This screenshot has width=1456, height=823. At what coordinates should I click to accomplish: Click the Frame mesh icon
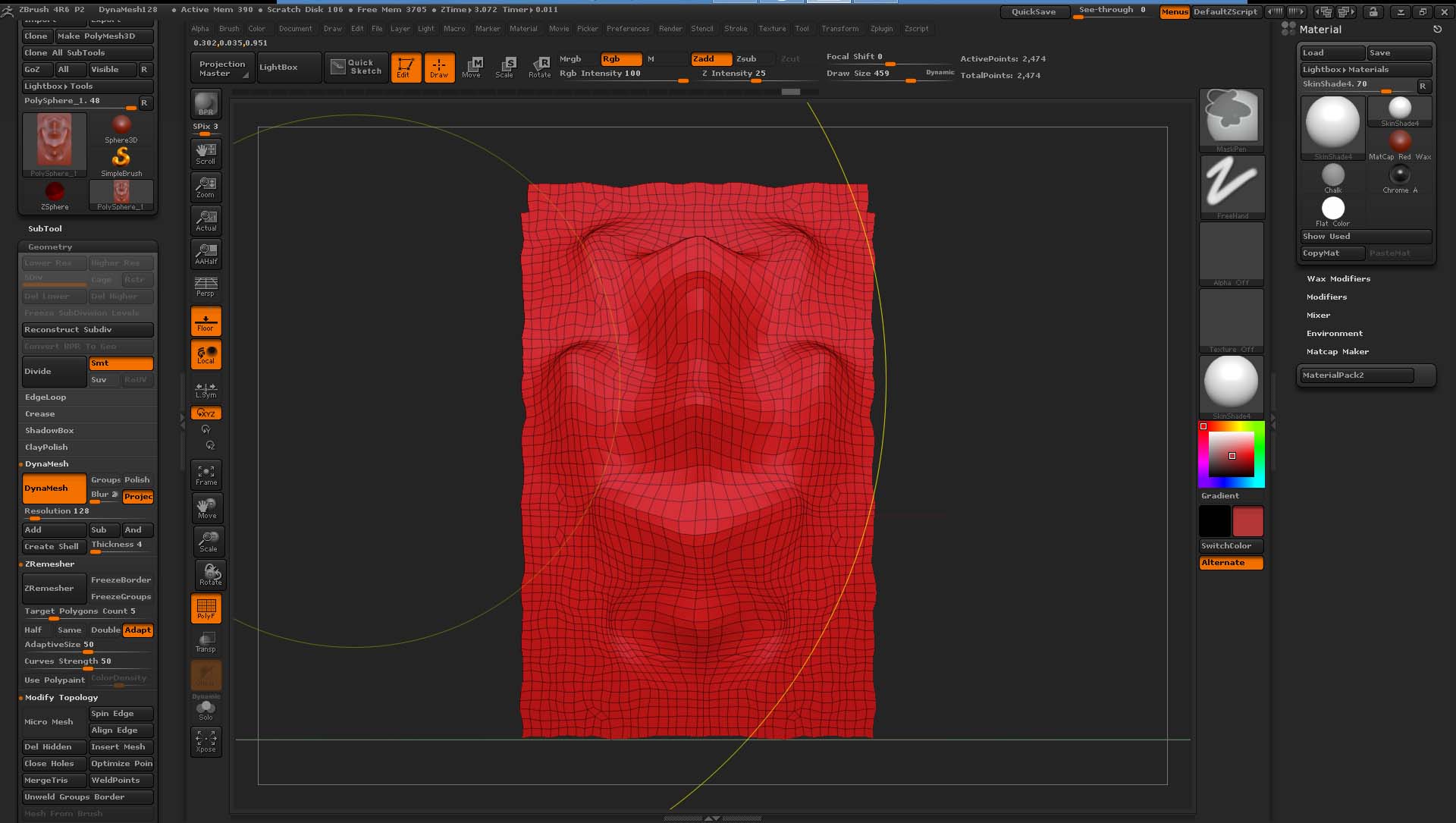tap(206, 475)
